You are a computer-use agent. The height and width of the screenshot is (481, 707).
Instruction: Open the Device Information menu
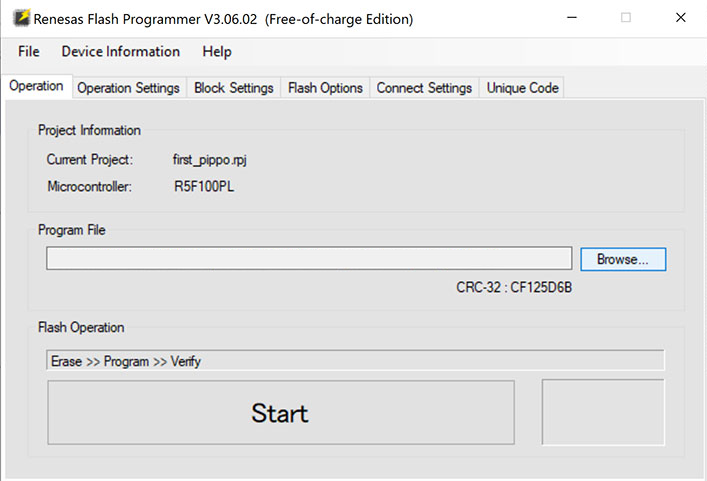pyautogui.click(x=120, y=51)
